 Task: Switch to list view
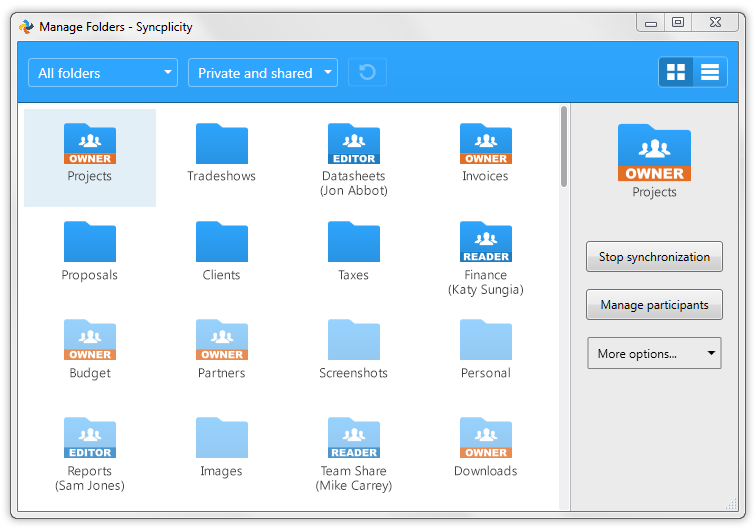(x=710, y=72)
